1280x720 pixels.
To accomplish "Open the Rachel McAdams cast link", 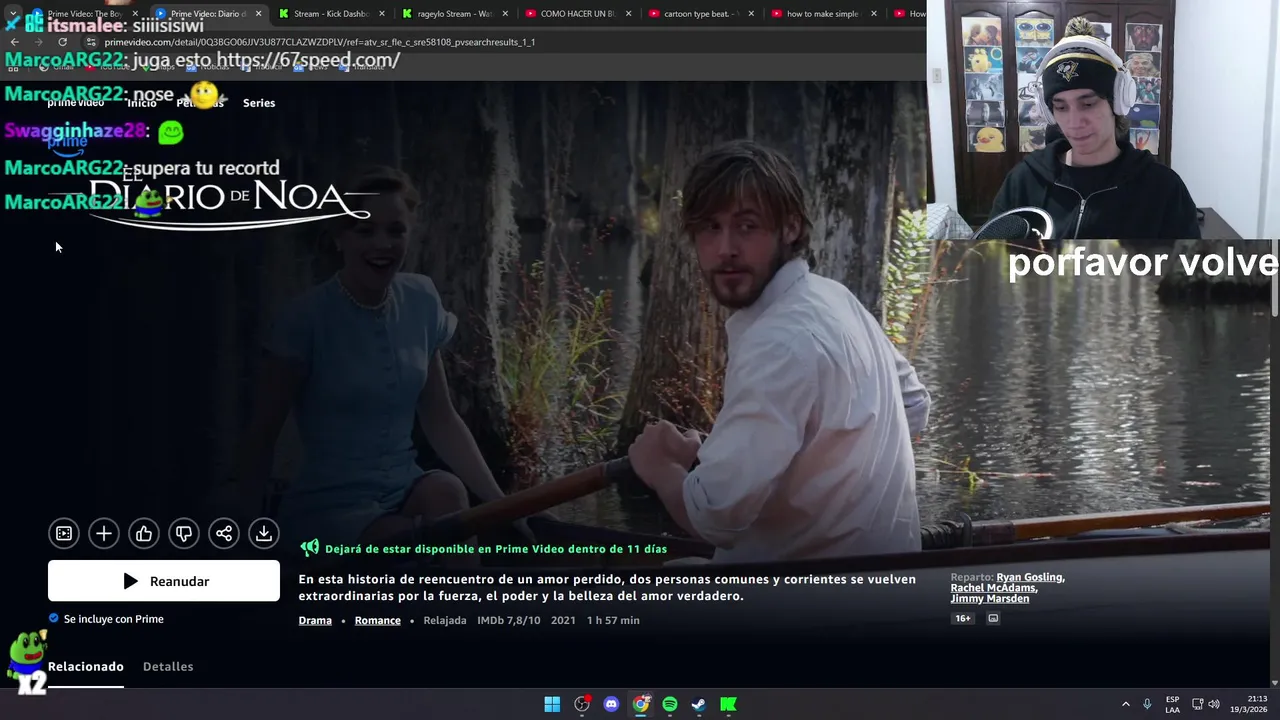I will 993,588.
